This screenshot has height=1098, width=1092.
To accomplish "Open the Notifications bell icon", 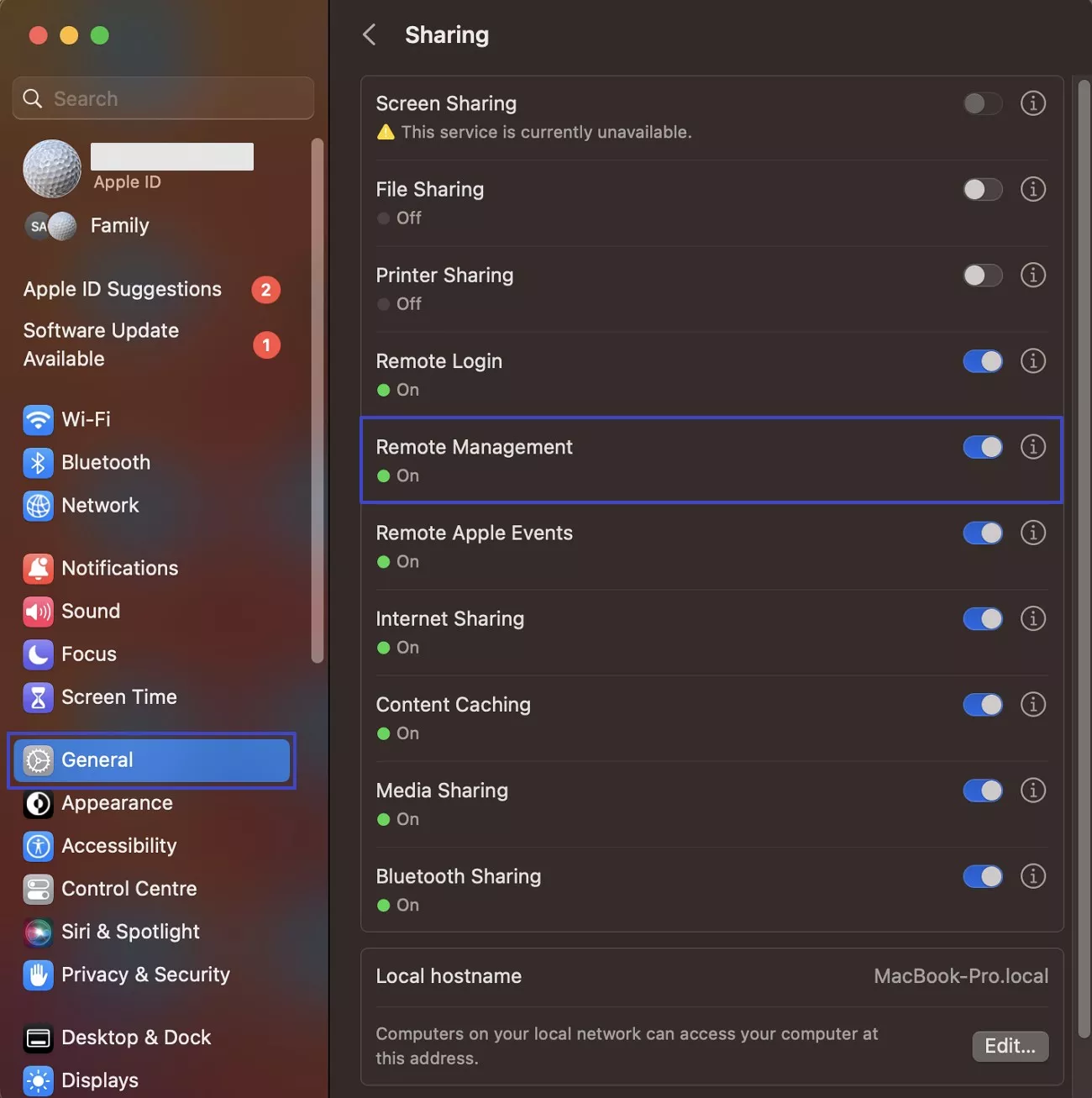I will click(38, 568).
